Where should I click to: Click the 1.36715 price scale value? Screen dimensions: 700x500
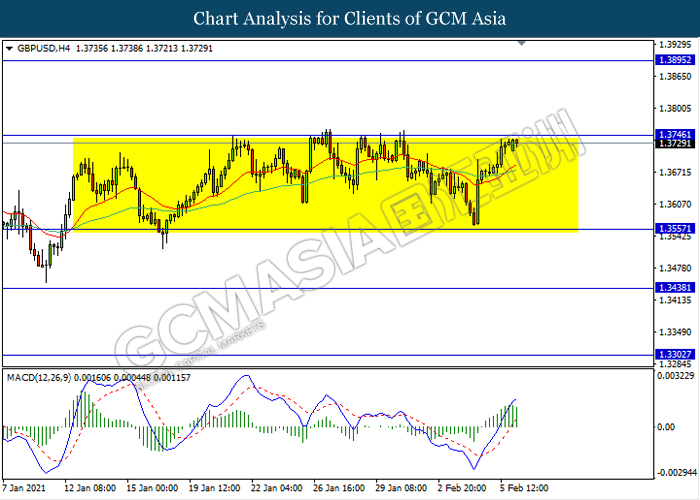(675, 172)
